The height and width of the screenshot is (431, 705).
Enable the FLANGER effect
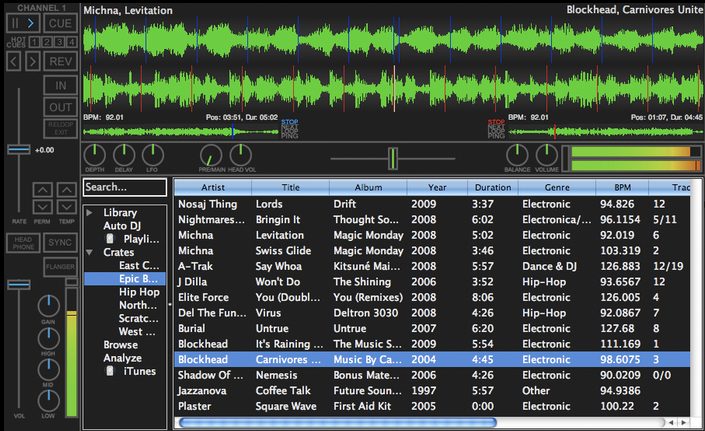60,266
